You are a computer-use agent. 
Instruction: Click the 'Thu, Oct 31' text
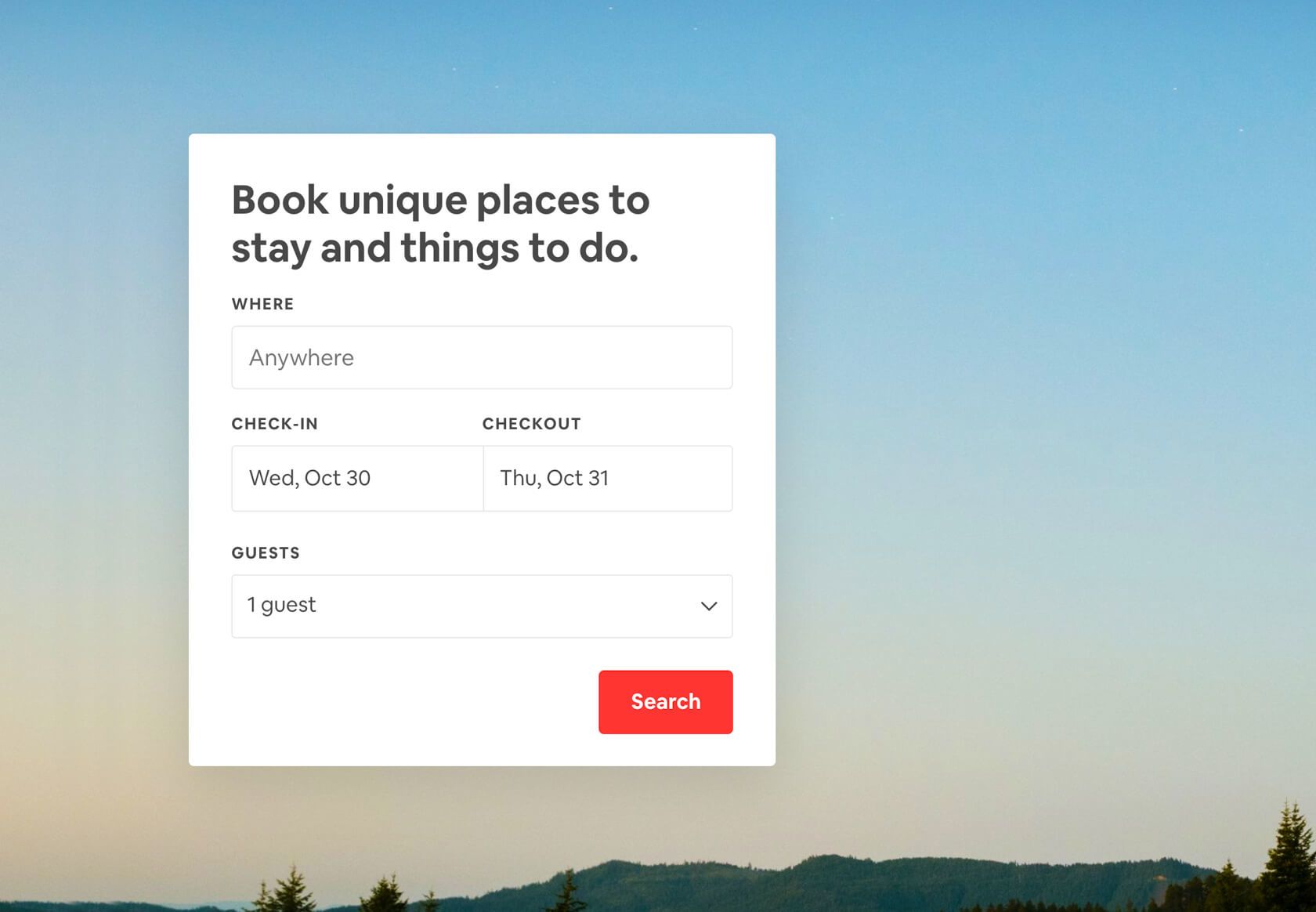(554, 478)
